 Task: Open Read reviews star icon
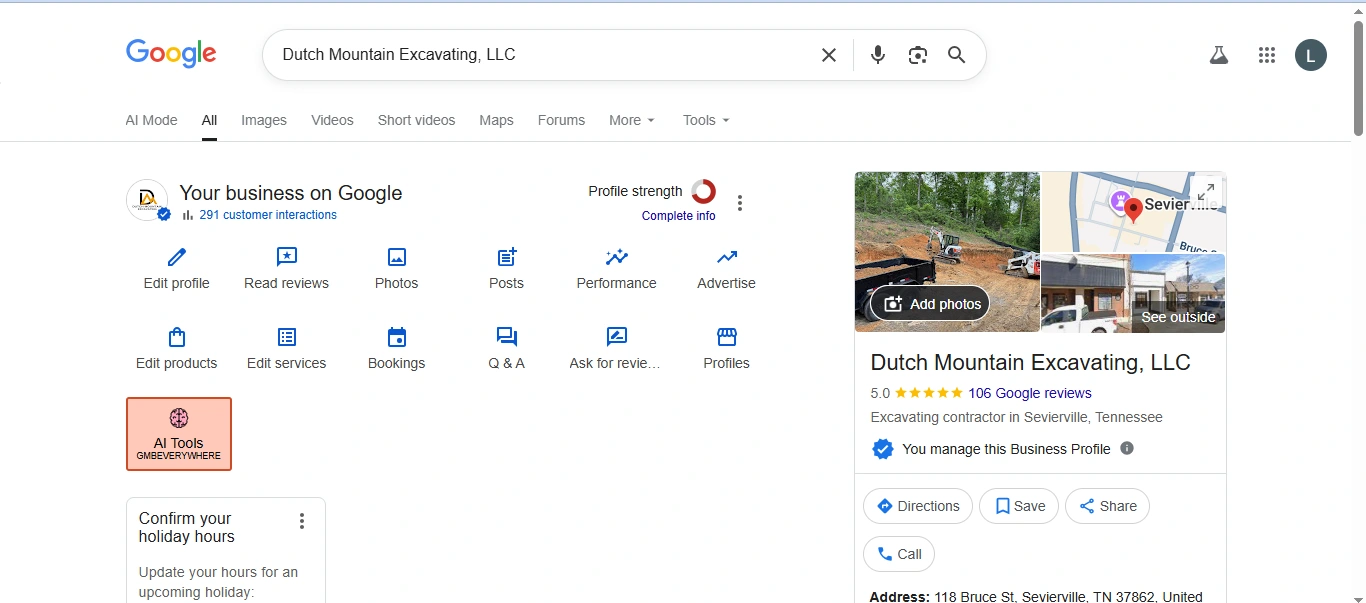pyautogui.click(x=287, y=257)
